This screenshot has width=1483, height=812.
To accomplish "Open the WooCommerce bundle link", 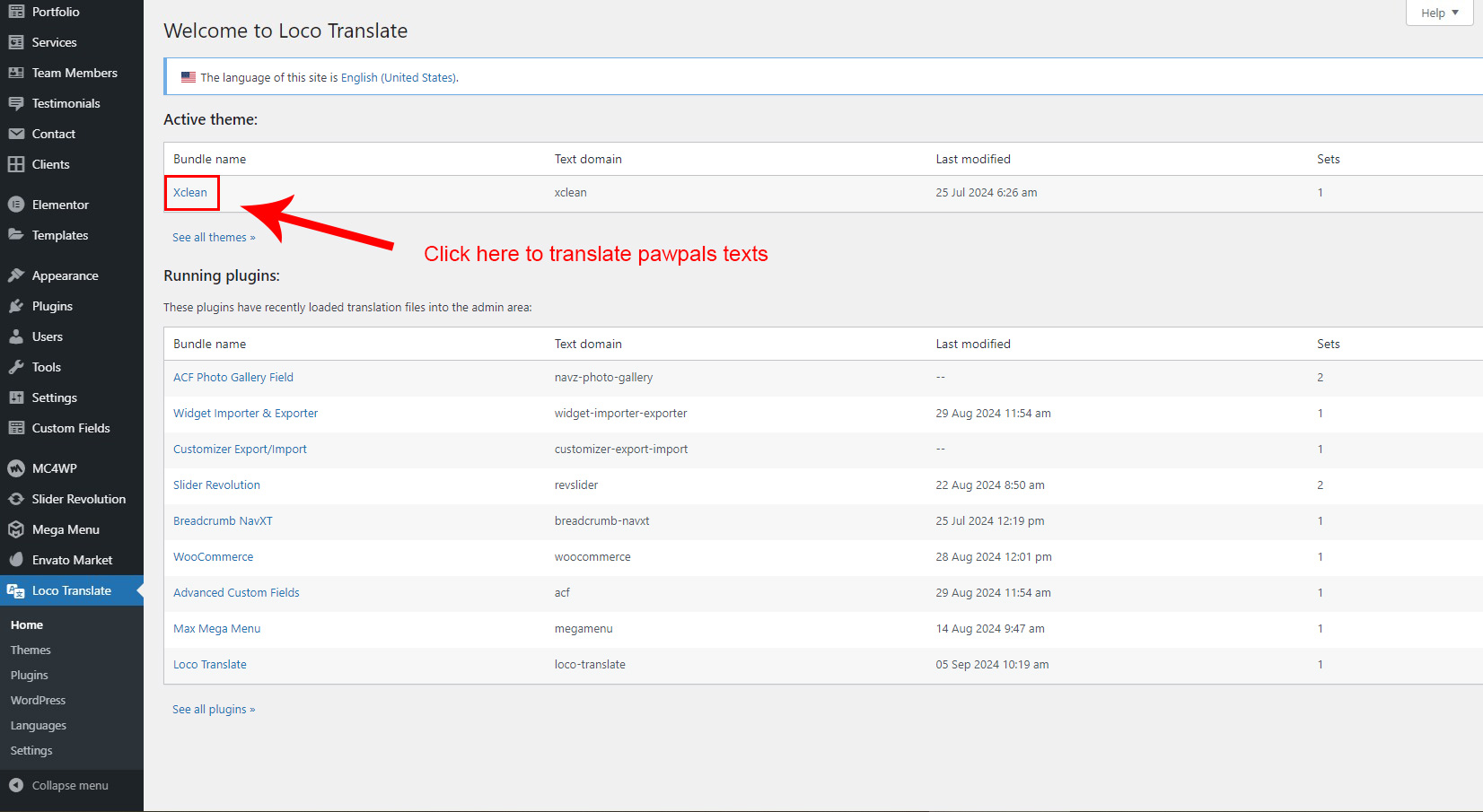I will (x=213, y=556).
